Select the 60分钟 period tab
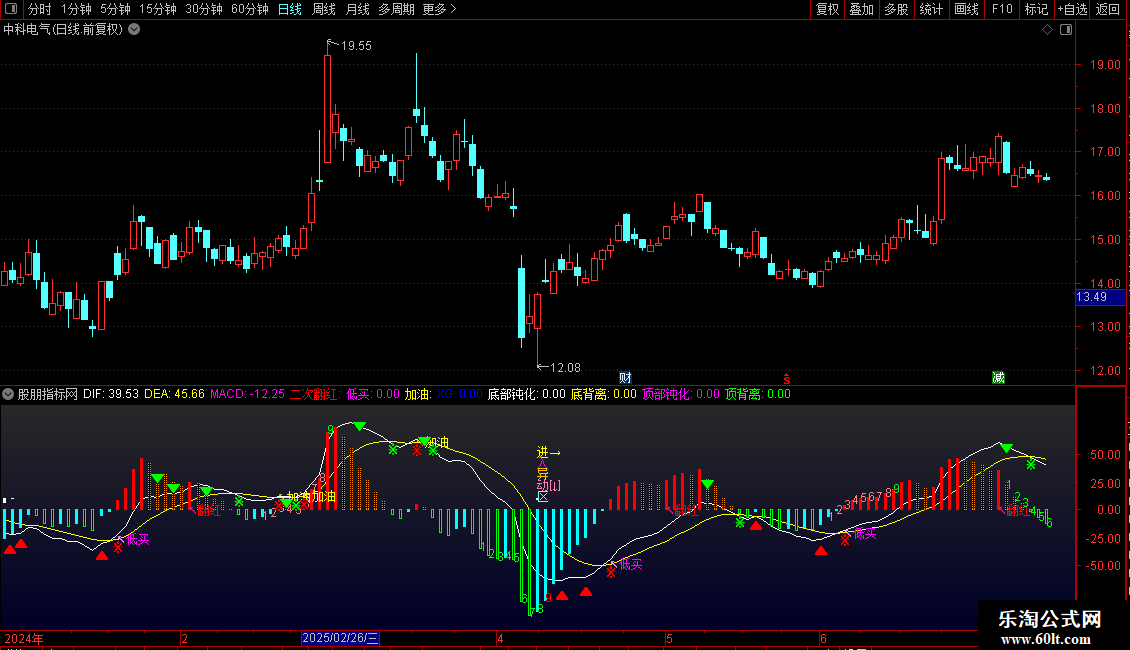Image resolution: width=1130 pixels, height=650 pixels. pyautogui.click(x=250, y=9)
